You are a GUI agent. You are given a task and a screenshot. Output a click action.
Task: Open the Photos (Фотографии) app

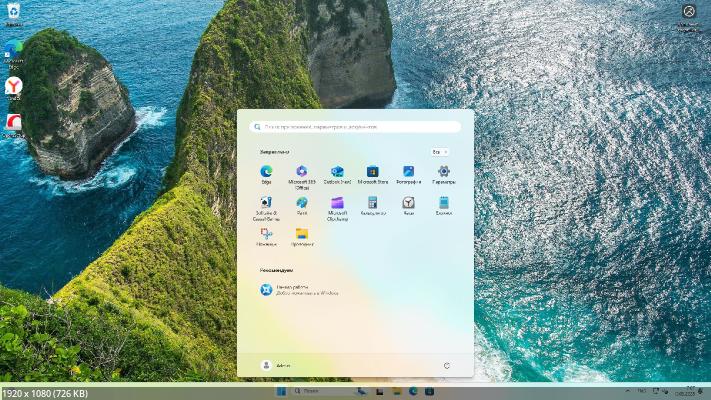tap(408, 174)
